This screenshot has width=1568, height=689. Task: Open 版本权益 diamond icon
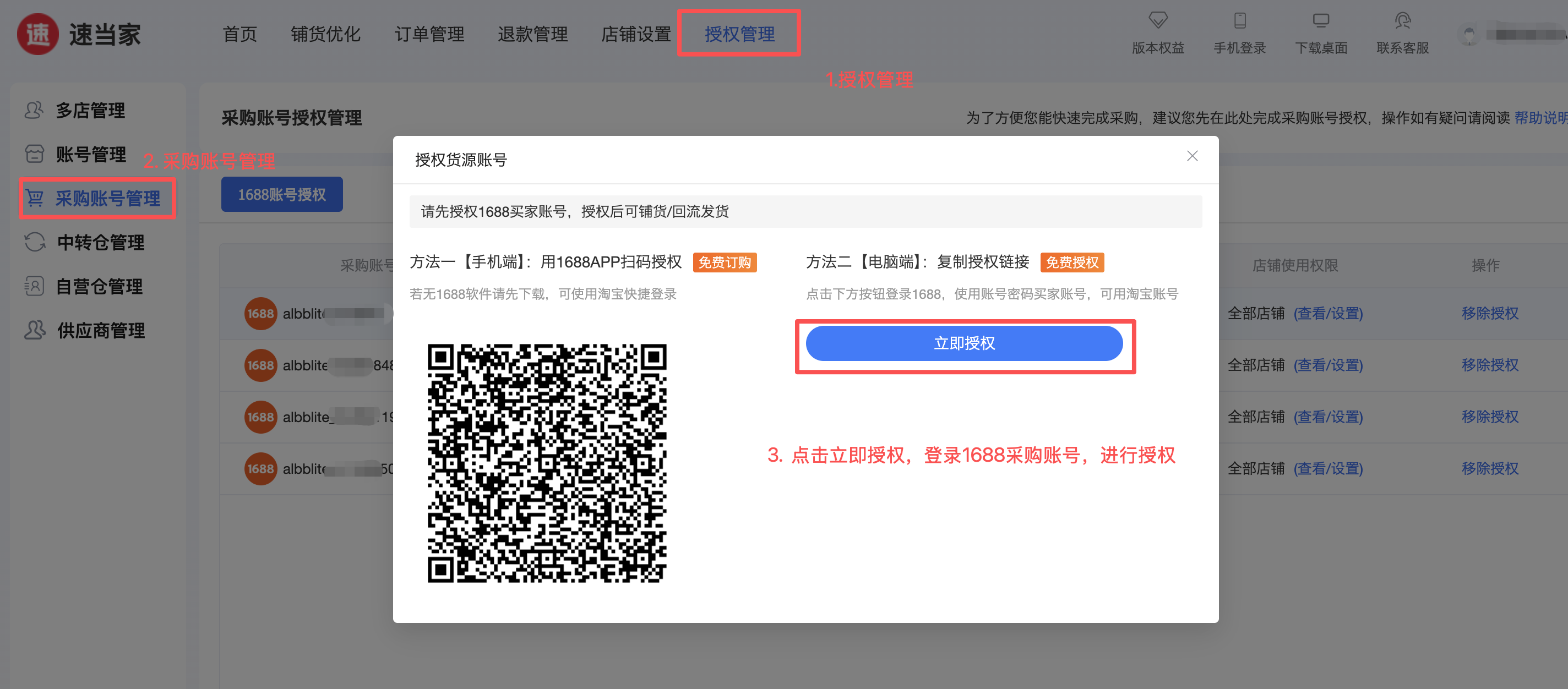(x=1157, y=21)
